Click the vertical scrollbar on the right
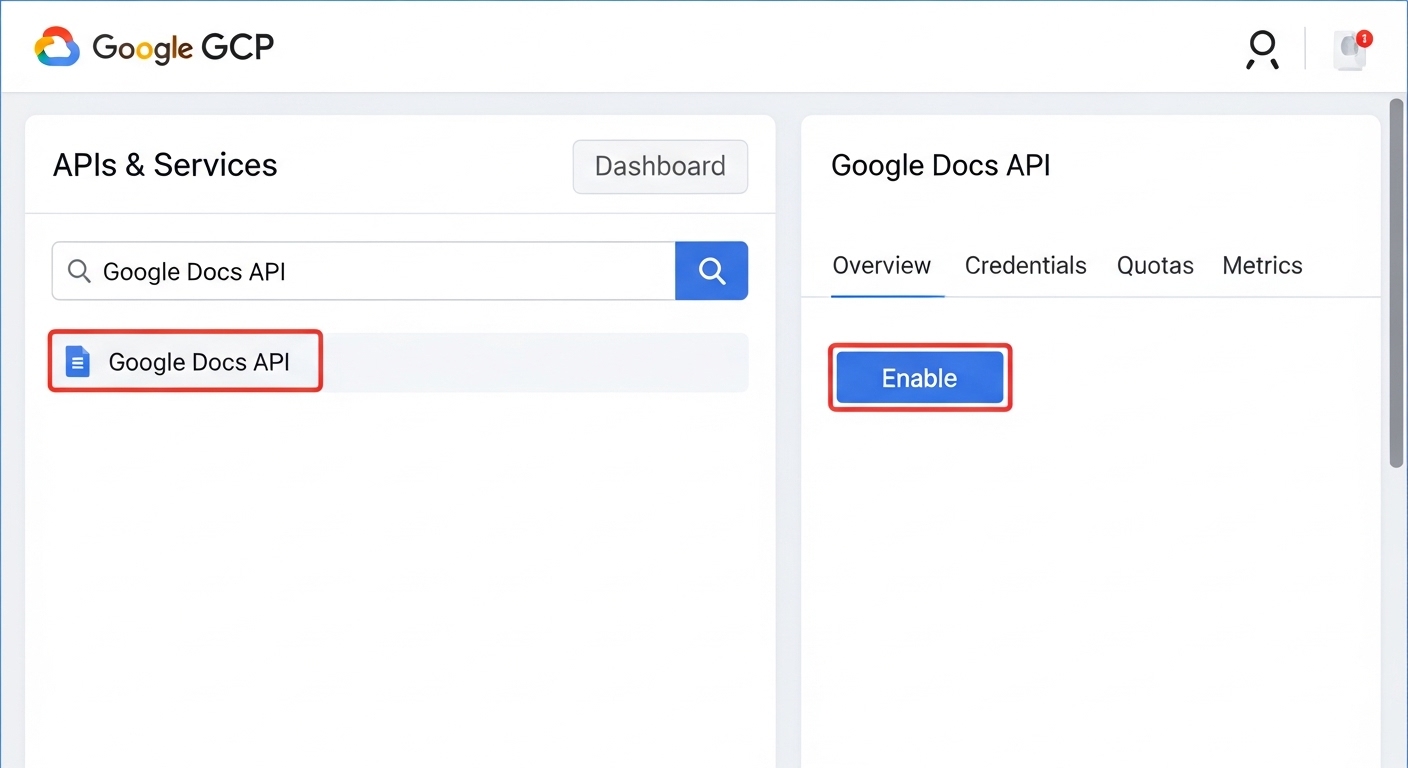The height and width of the screenshot is (768, 1408). click(1396, 282)
